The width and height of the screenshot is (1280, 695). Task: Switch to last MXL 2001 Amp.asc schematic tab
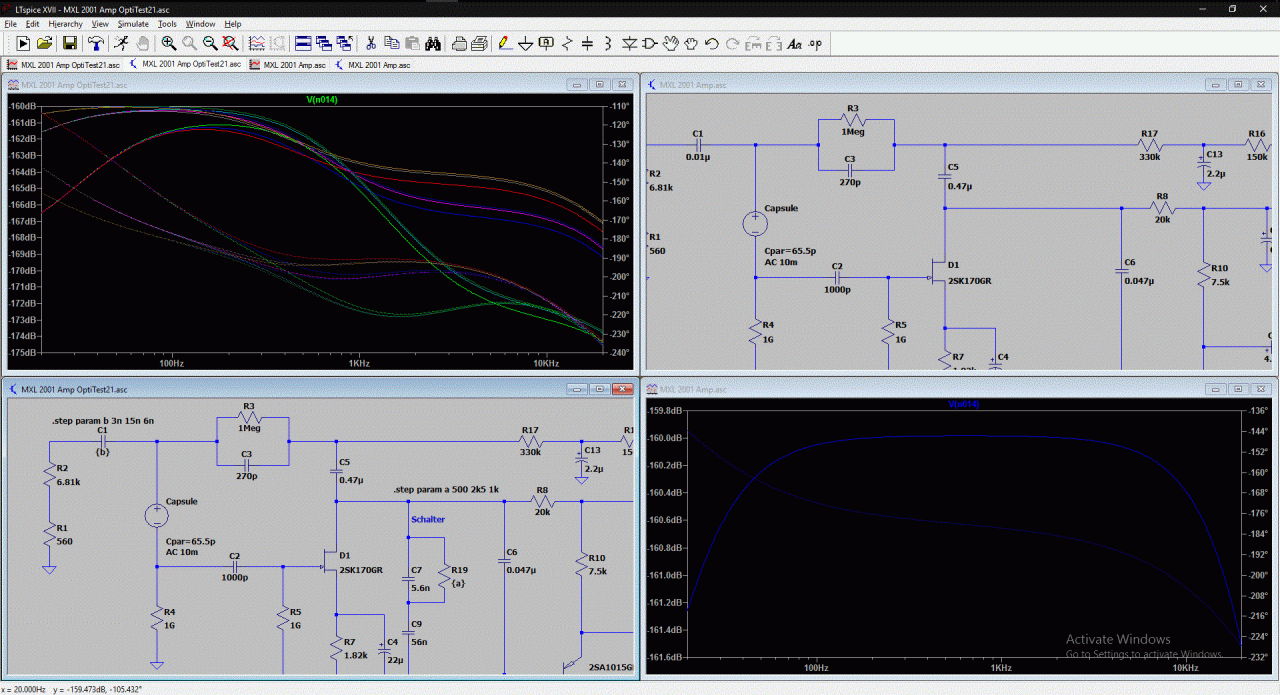[373, 64]
